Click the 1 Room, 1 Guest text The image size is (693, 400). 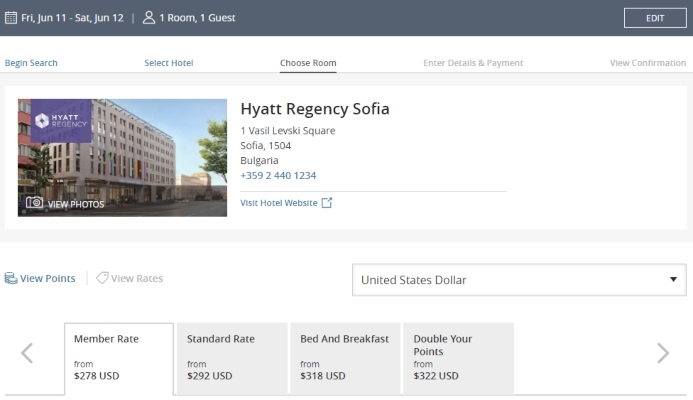click(198, 18)
